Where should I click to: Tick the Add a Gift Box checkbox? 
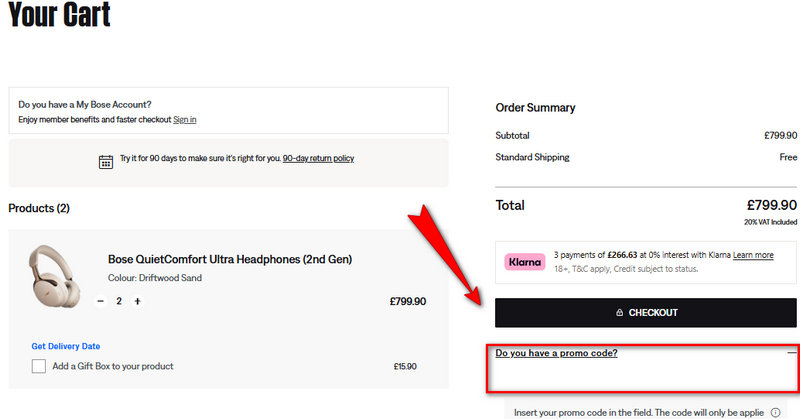pyautogui.click(x=39, y=366)
